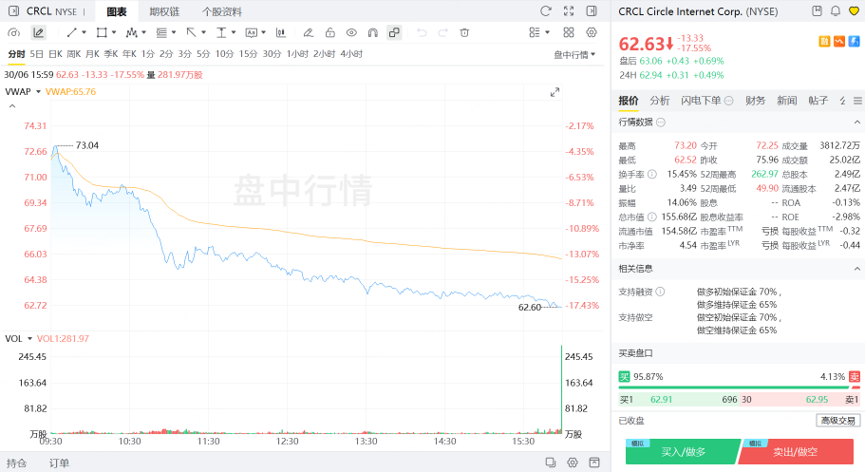
Task: Set a price alert with bell icon
Action: [835, 11]
